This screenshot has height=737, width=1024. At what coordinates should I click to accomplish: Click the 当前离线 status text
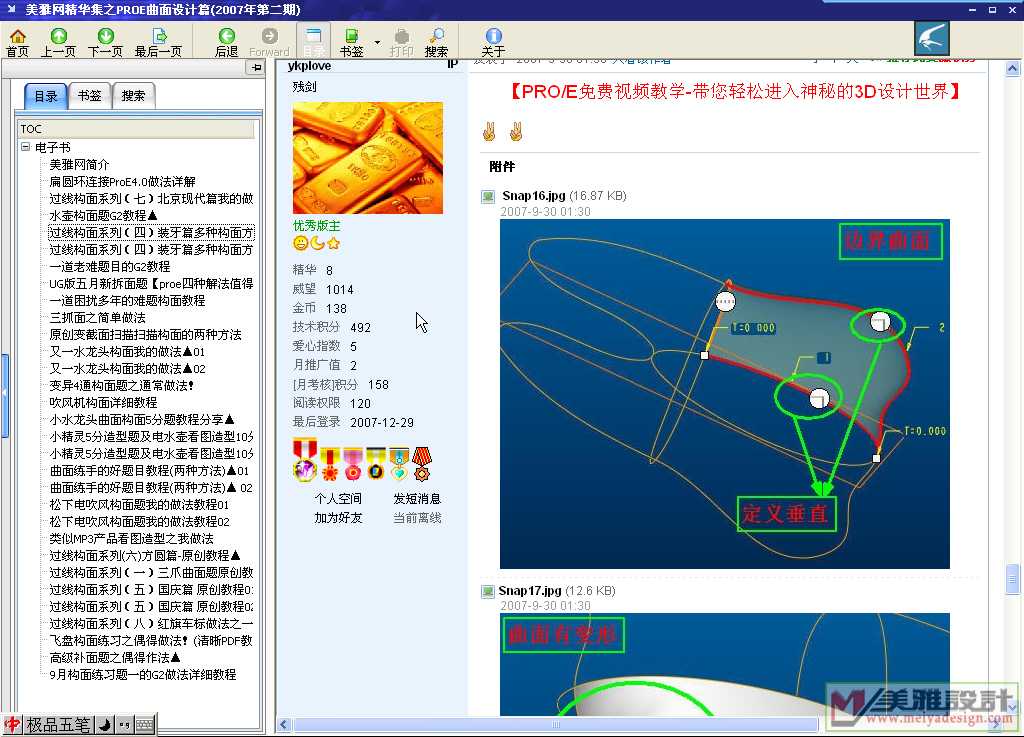(x=417, y=518)
